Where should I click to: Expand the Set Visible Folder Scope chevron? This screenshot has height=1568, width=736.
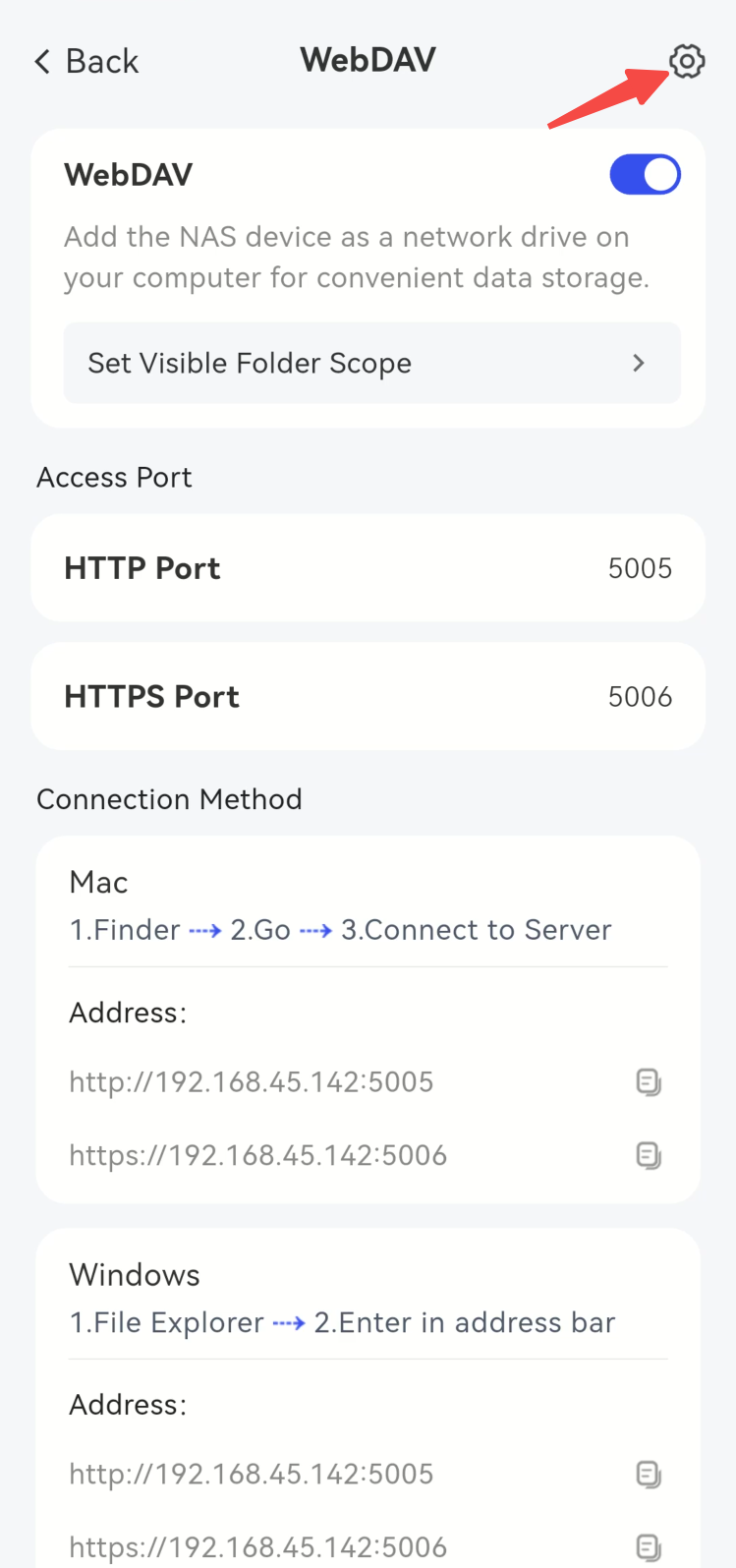point(639,363)
